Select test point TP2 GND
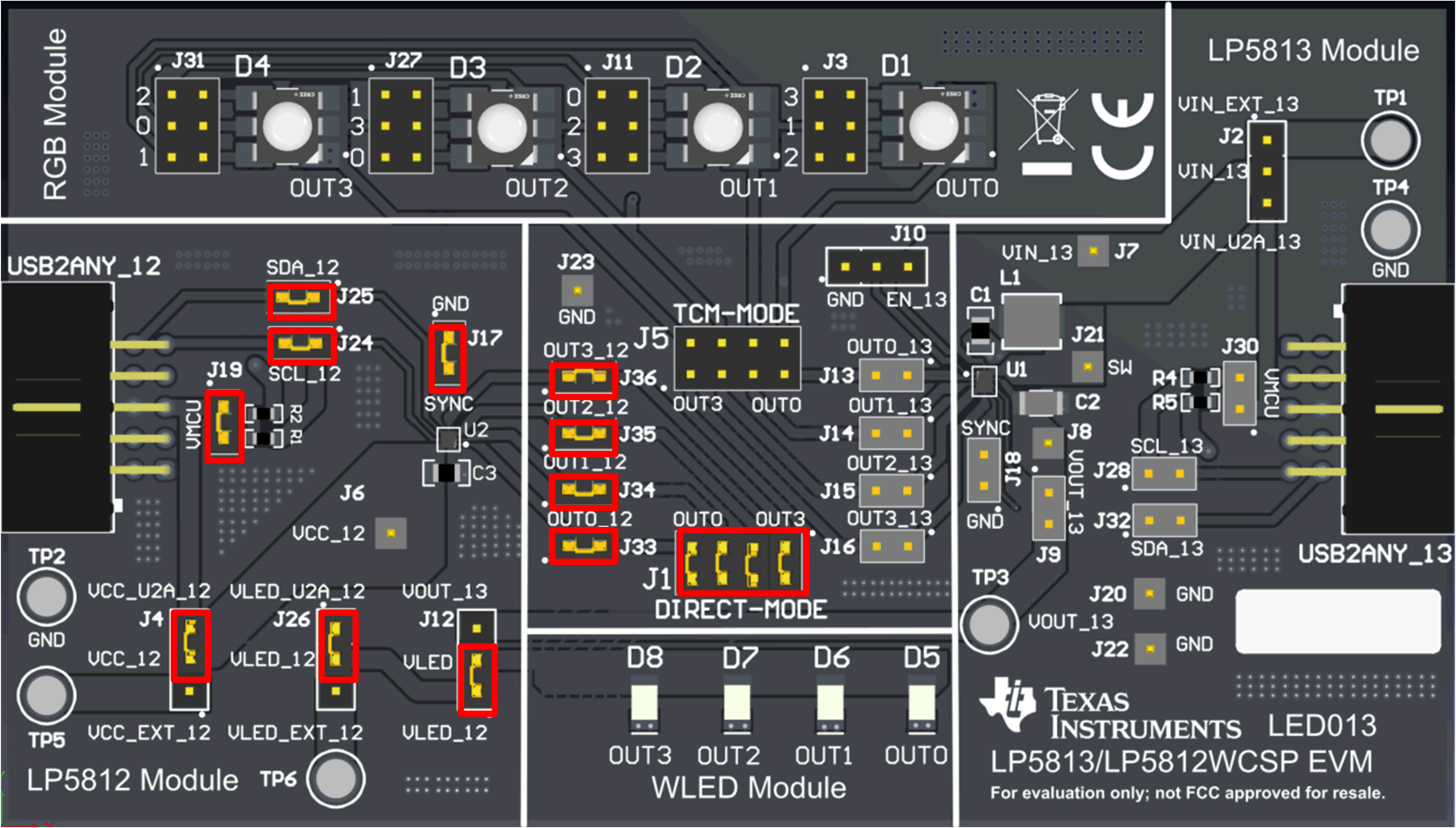The image size is (1456, 828). point(46,597)
